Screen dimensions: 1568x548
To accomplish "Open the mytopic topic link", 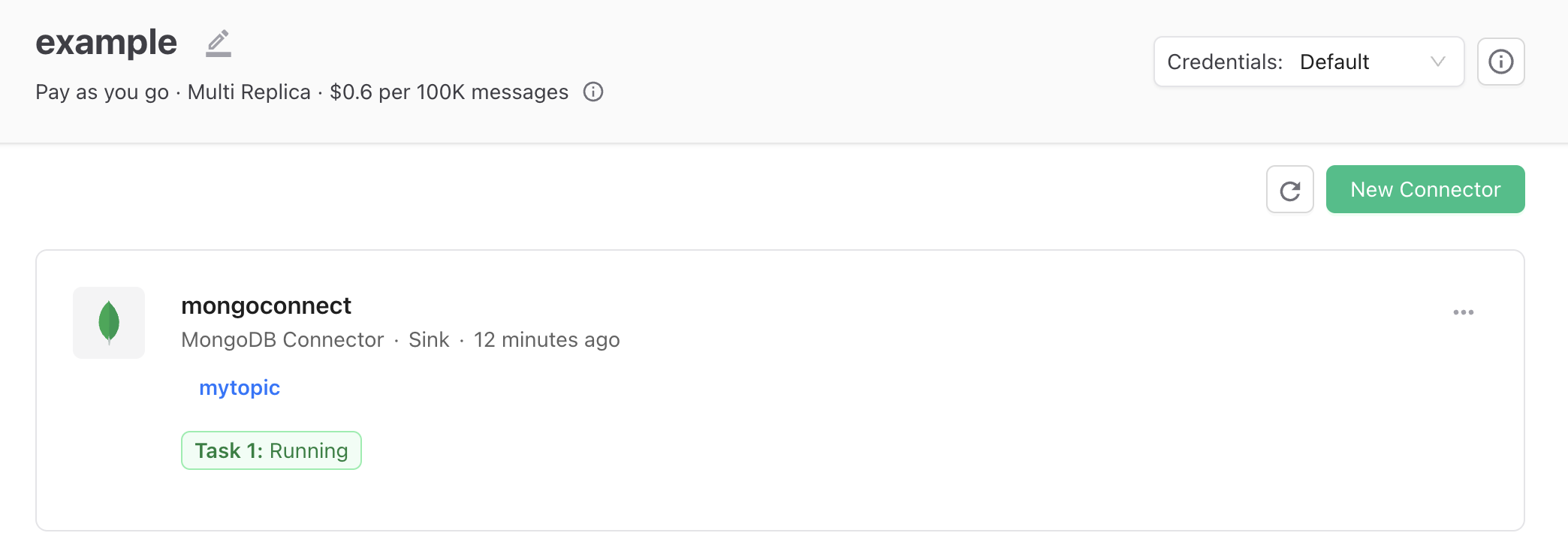I will tap(239, 387).
